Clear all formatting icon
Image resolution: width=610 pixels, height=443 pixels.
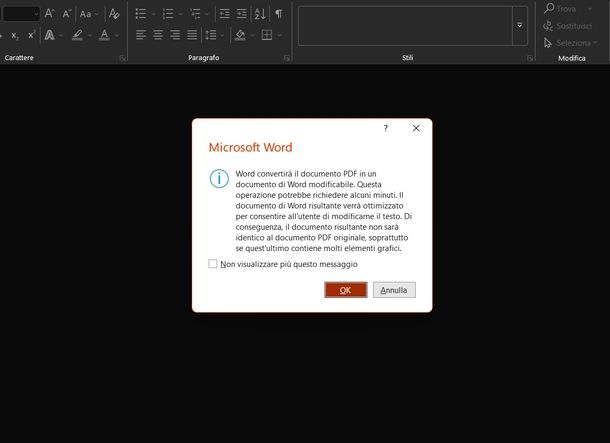coord(114,14)
